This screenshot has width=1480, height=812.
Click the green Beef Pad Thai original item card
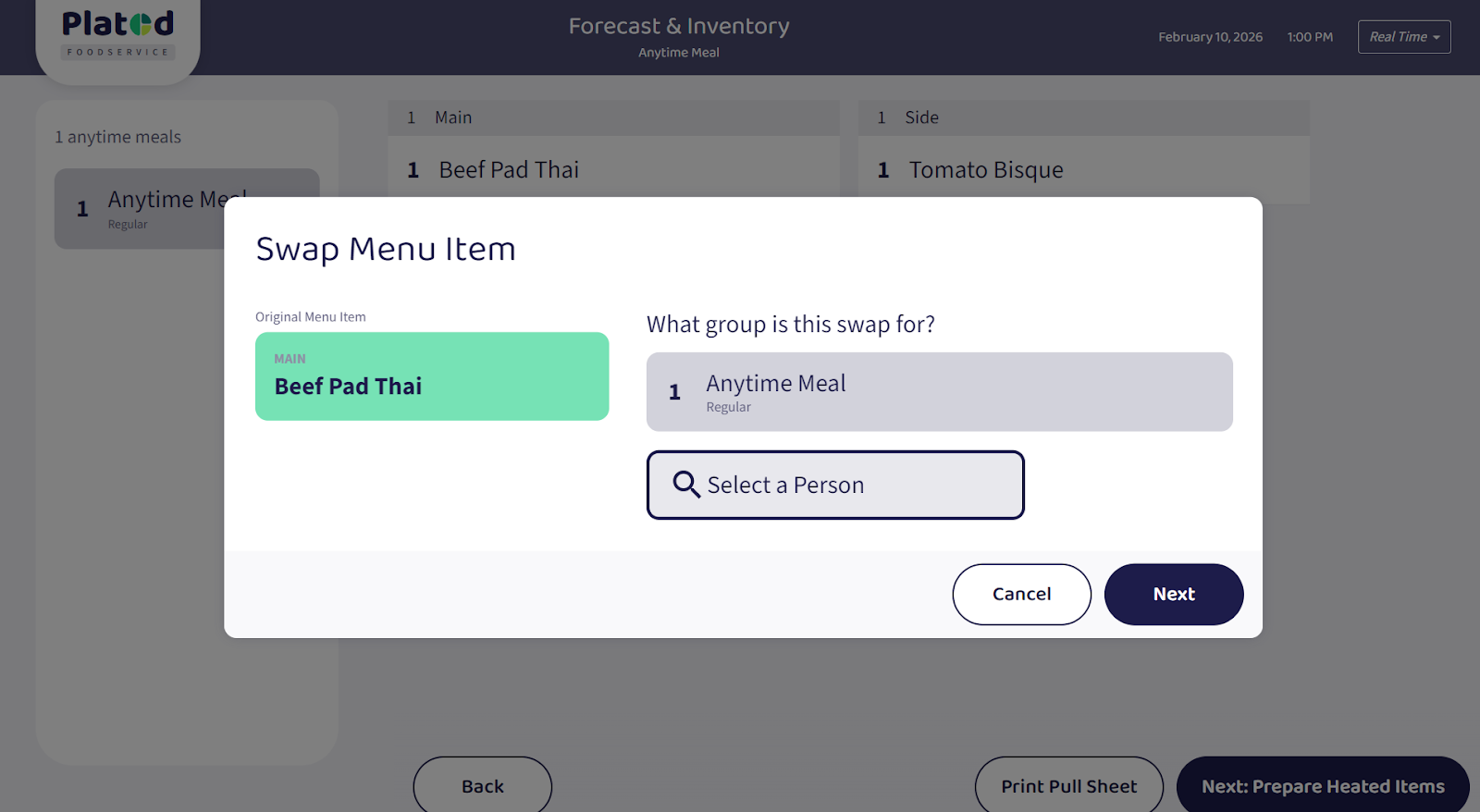click(x=432, y=376)
